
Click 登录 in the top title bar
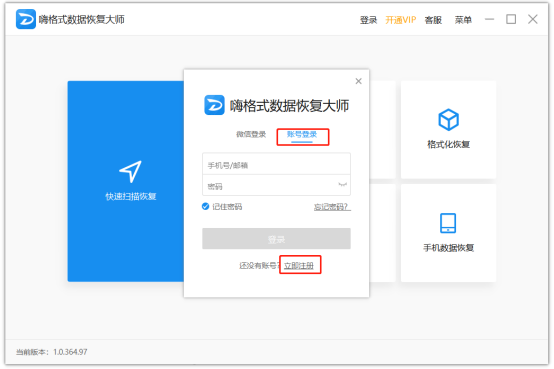[368, 20]
